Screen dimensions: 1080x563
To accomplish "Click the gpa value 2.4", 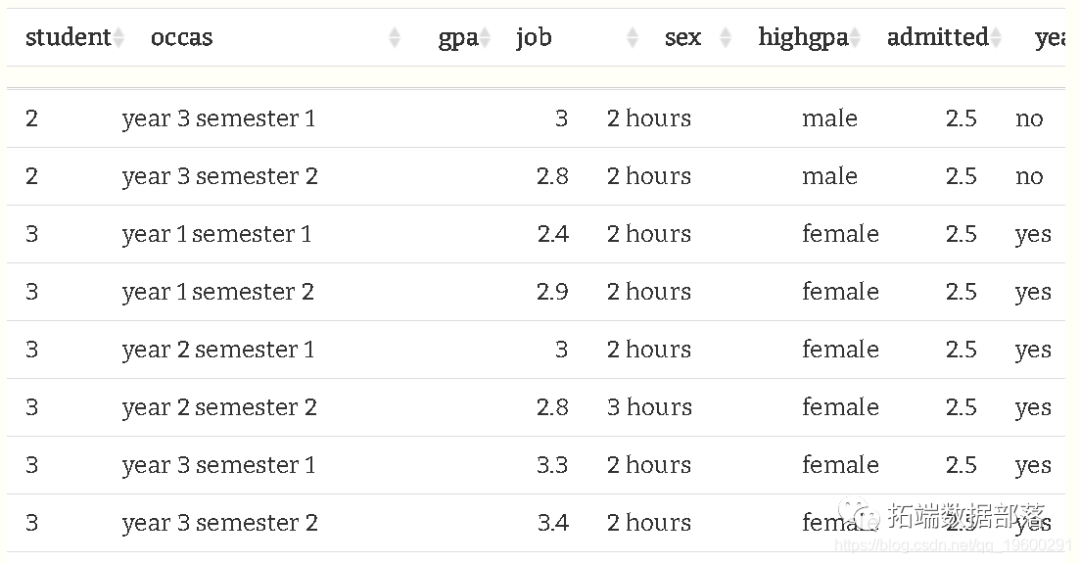I will coord(552,234).
